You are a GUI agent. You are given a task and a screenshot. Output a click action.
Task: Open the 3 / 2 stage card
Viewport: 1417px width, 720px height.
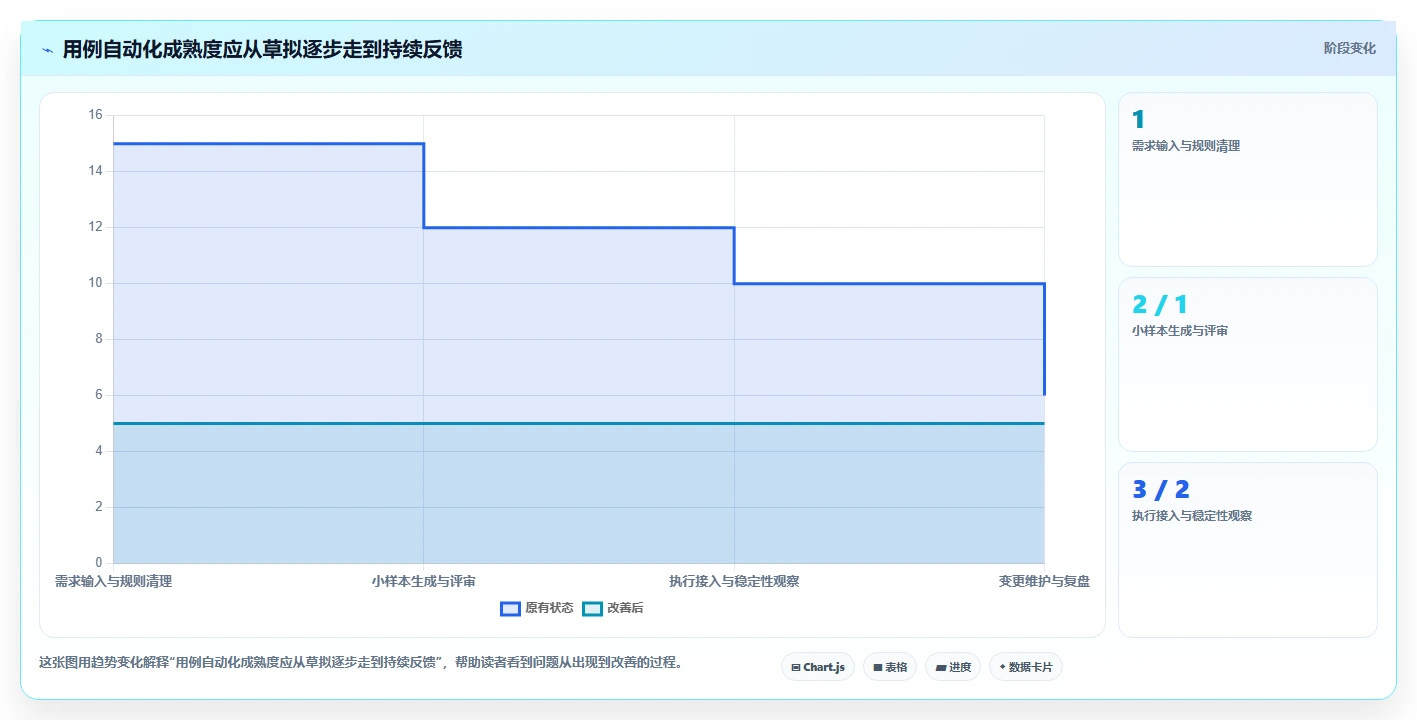click(x=1247, y=549)
